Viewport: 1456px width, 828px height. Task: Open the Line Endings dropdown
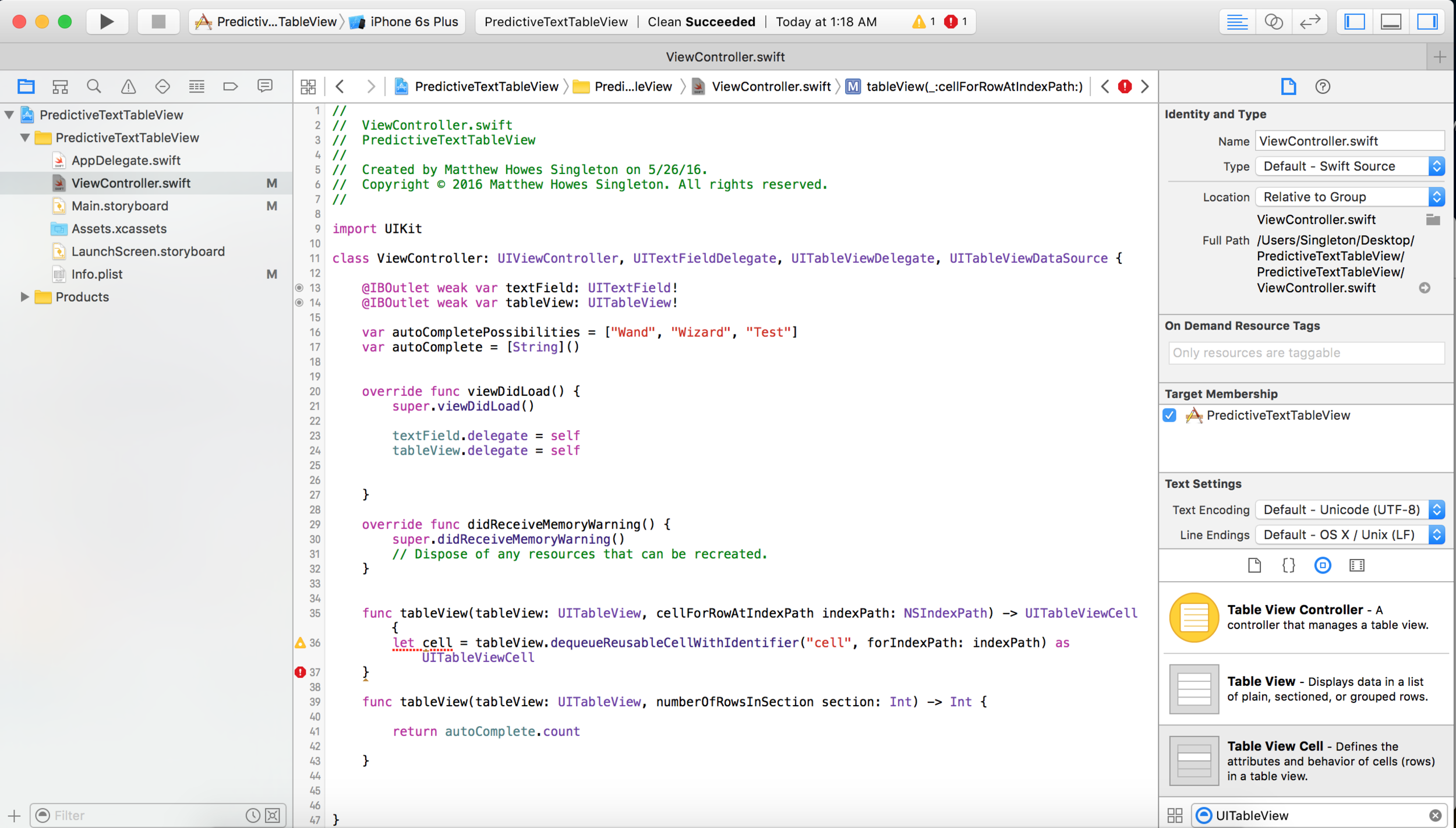1350,535
